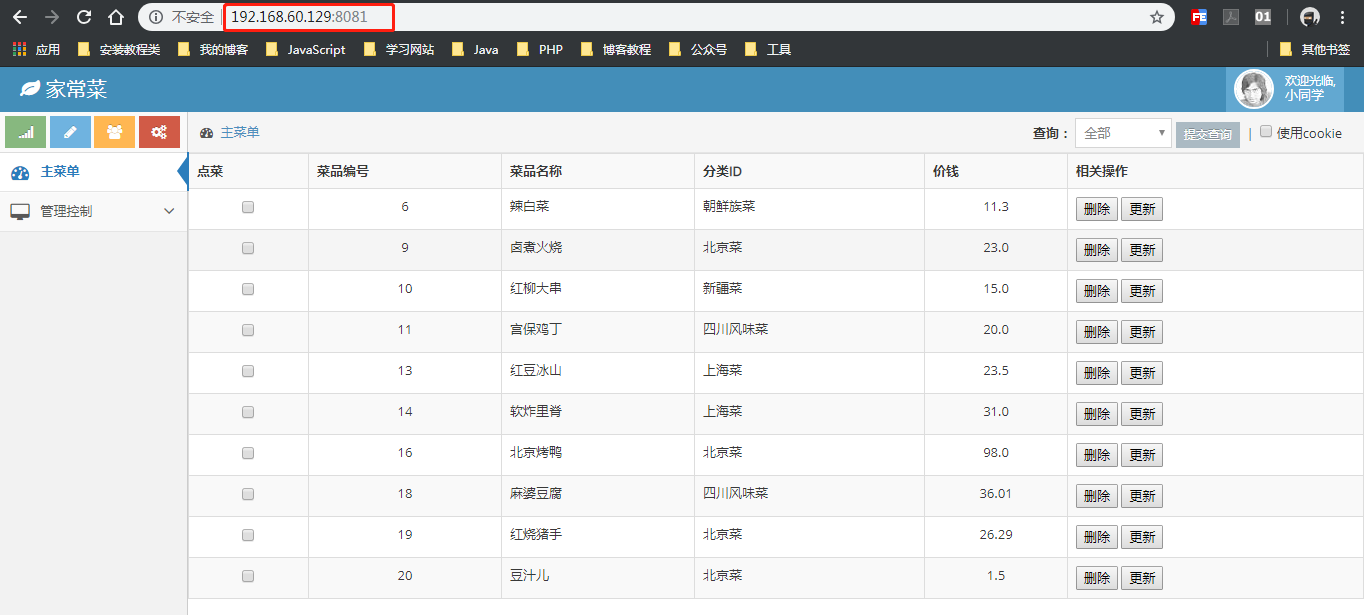Open 工具 bookmark folder
Image resolution: width=1364 pixels, height=615 pixels.
pos(768,49)
